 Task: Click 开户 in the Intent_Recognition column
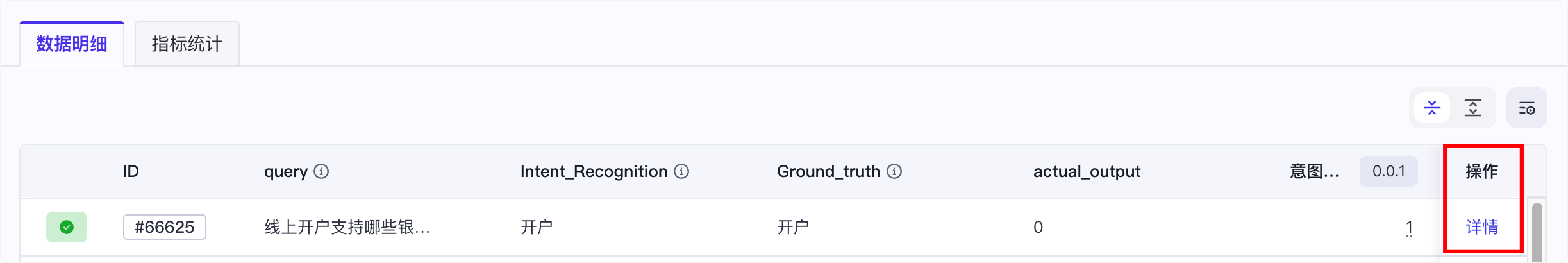[537, 227]
